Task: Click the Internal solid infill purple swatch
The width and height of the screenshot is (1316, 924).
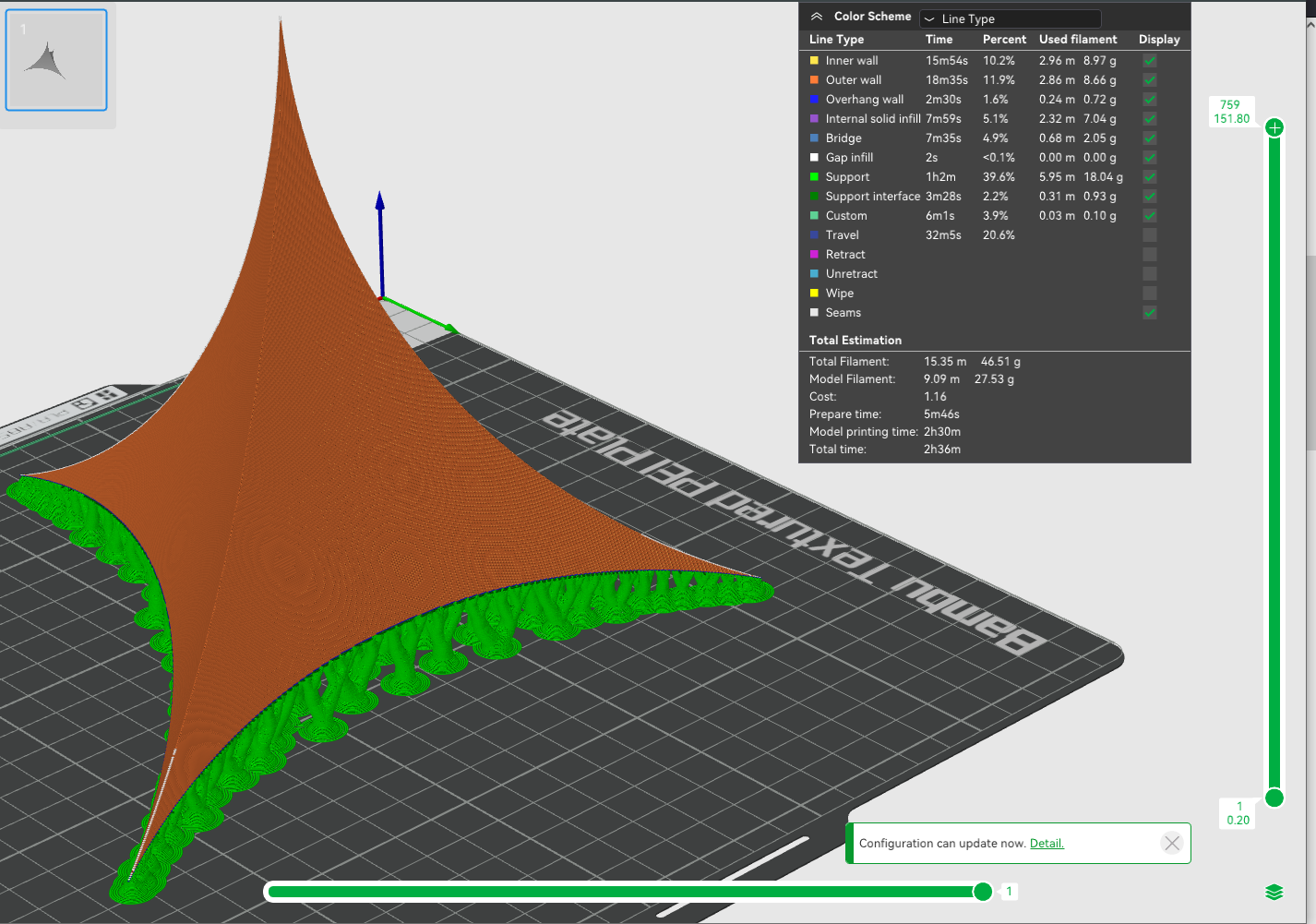Action: click(x=814, y=119)
